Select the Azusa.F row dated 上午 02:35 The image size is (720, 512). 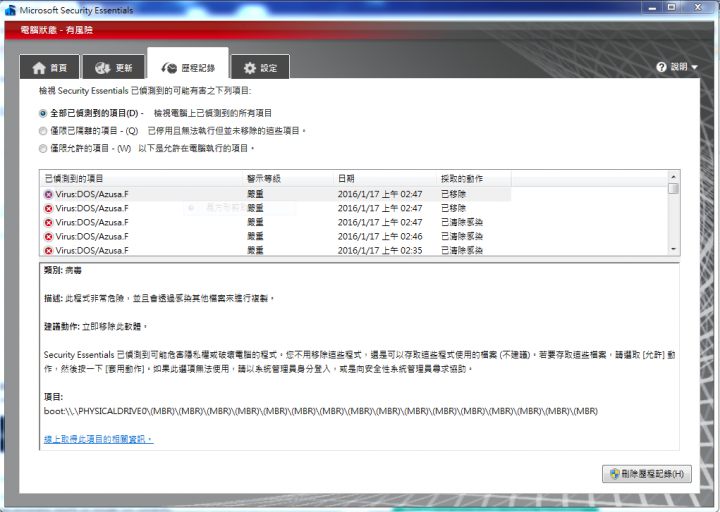point(276,250)
